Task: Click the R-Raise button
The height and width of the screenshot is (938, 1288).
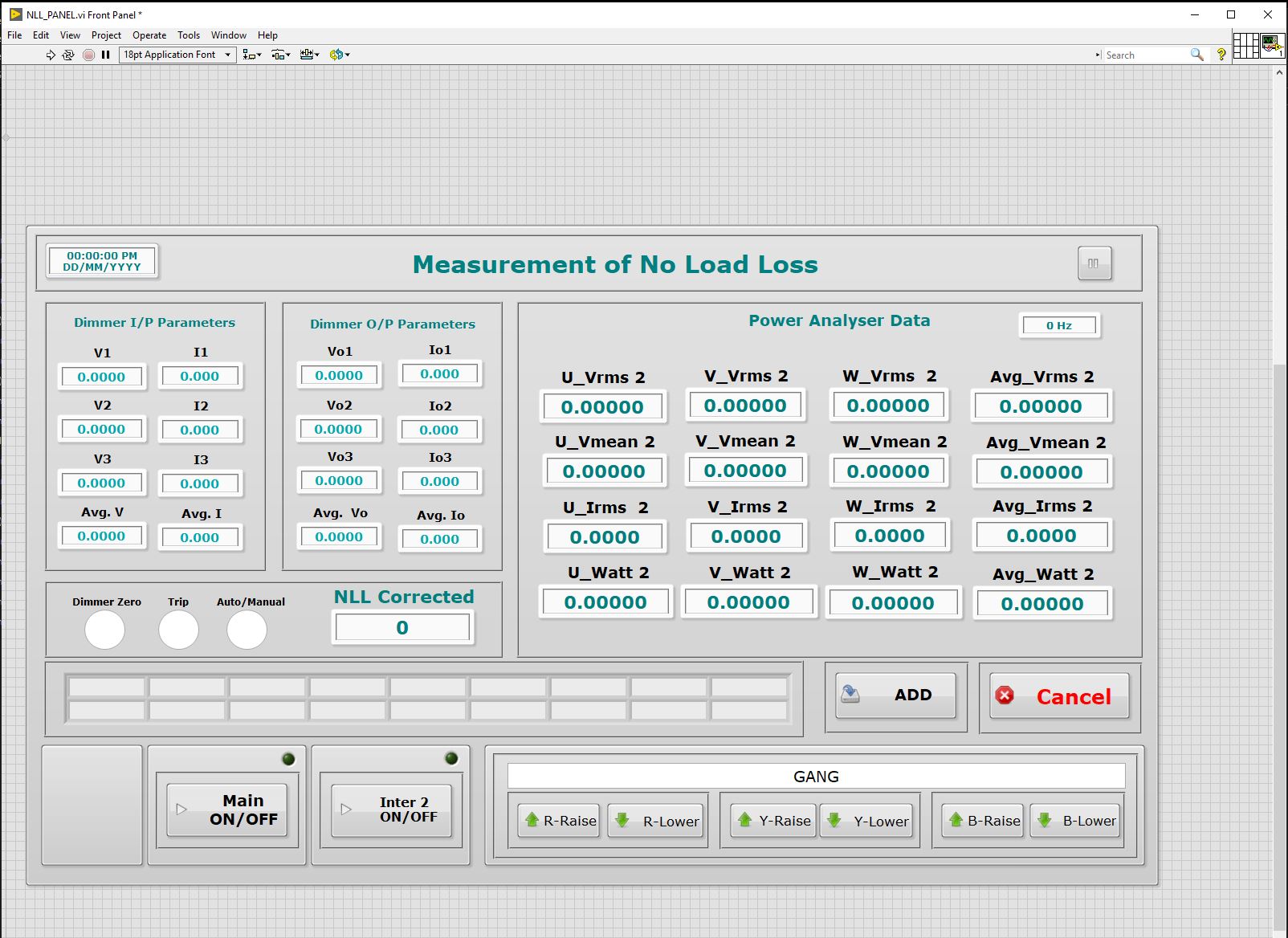Action: pos(559,821)
